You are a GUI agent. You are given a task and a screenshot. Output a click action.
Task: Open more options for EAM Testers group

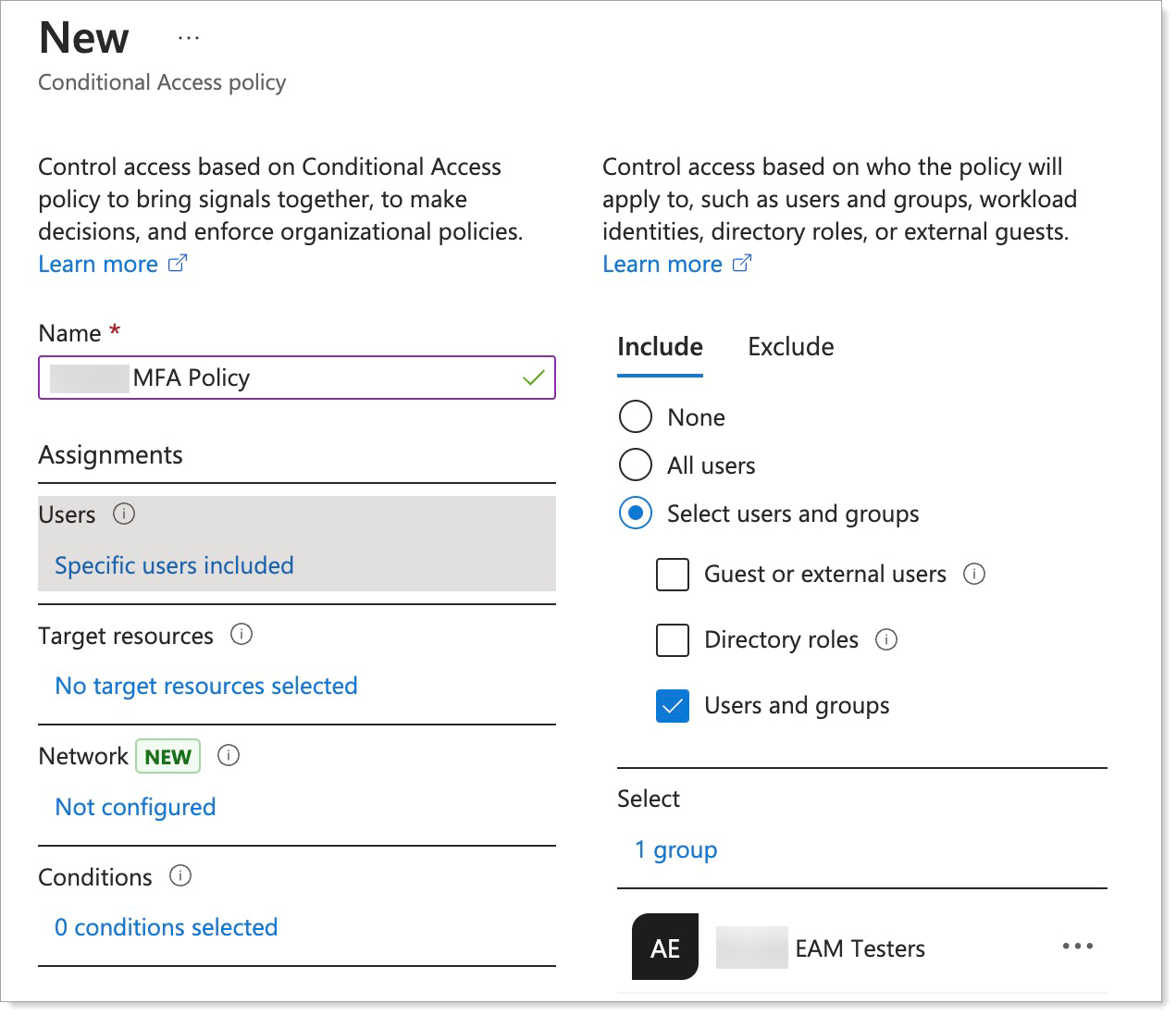pyautogui.click(x=1077, y=947)
